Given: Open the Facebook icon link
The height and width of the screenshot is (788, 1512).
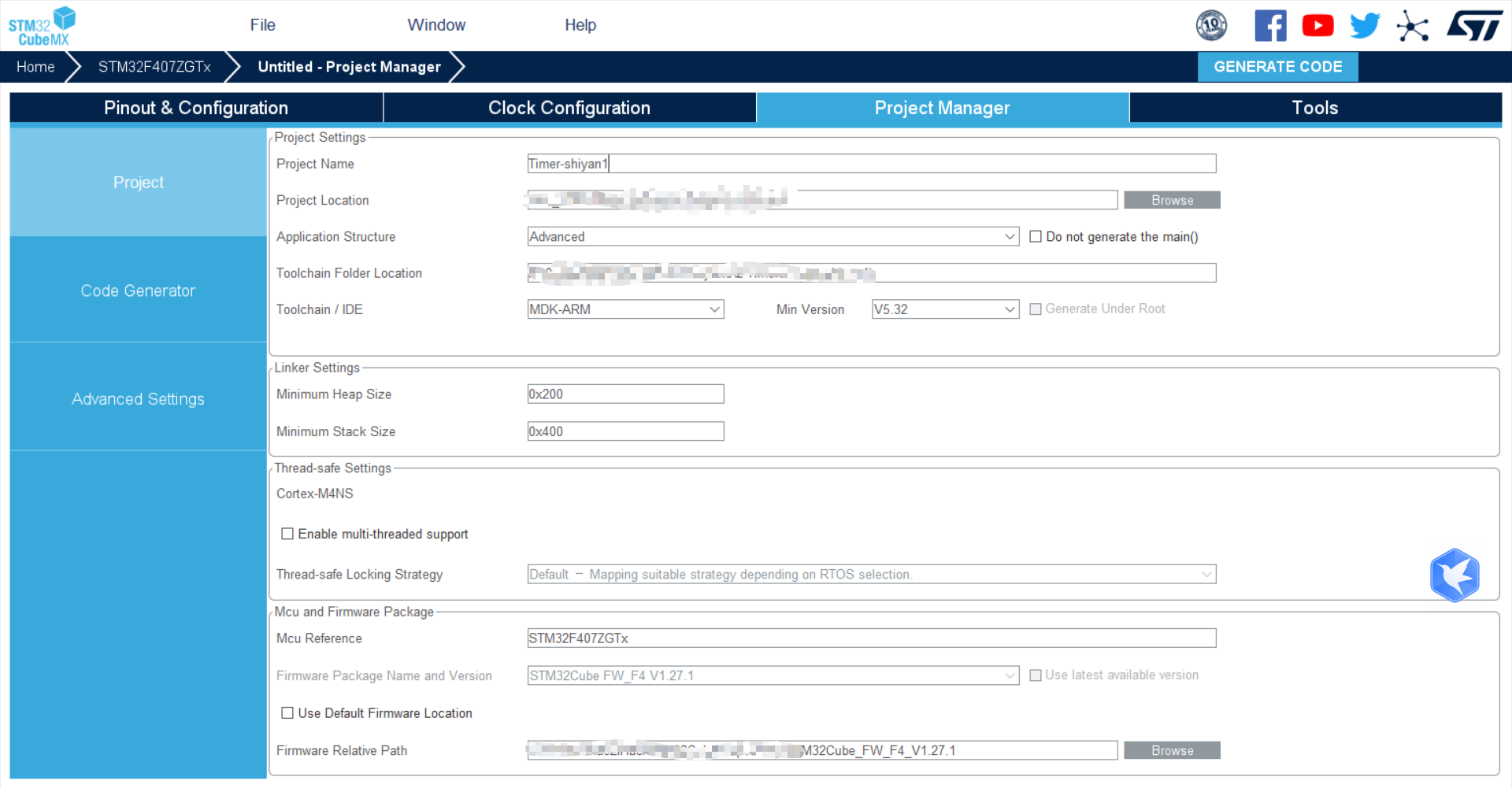Looking at the screenshot, I should coord(1270,25).
